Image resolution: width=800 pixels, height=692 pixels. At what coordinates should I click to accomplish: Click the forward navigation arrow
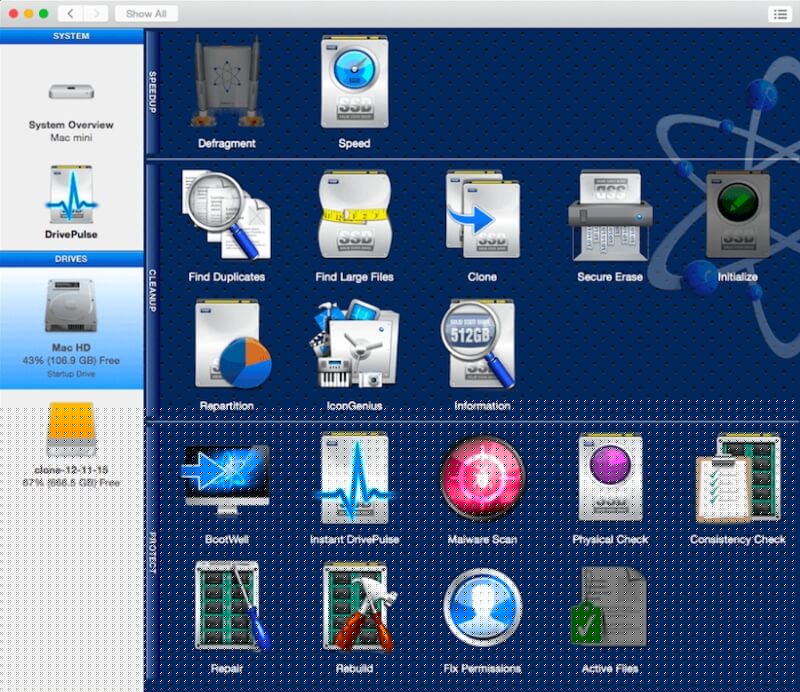click(96, 14)
